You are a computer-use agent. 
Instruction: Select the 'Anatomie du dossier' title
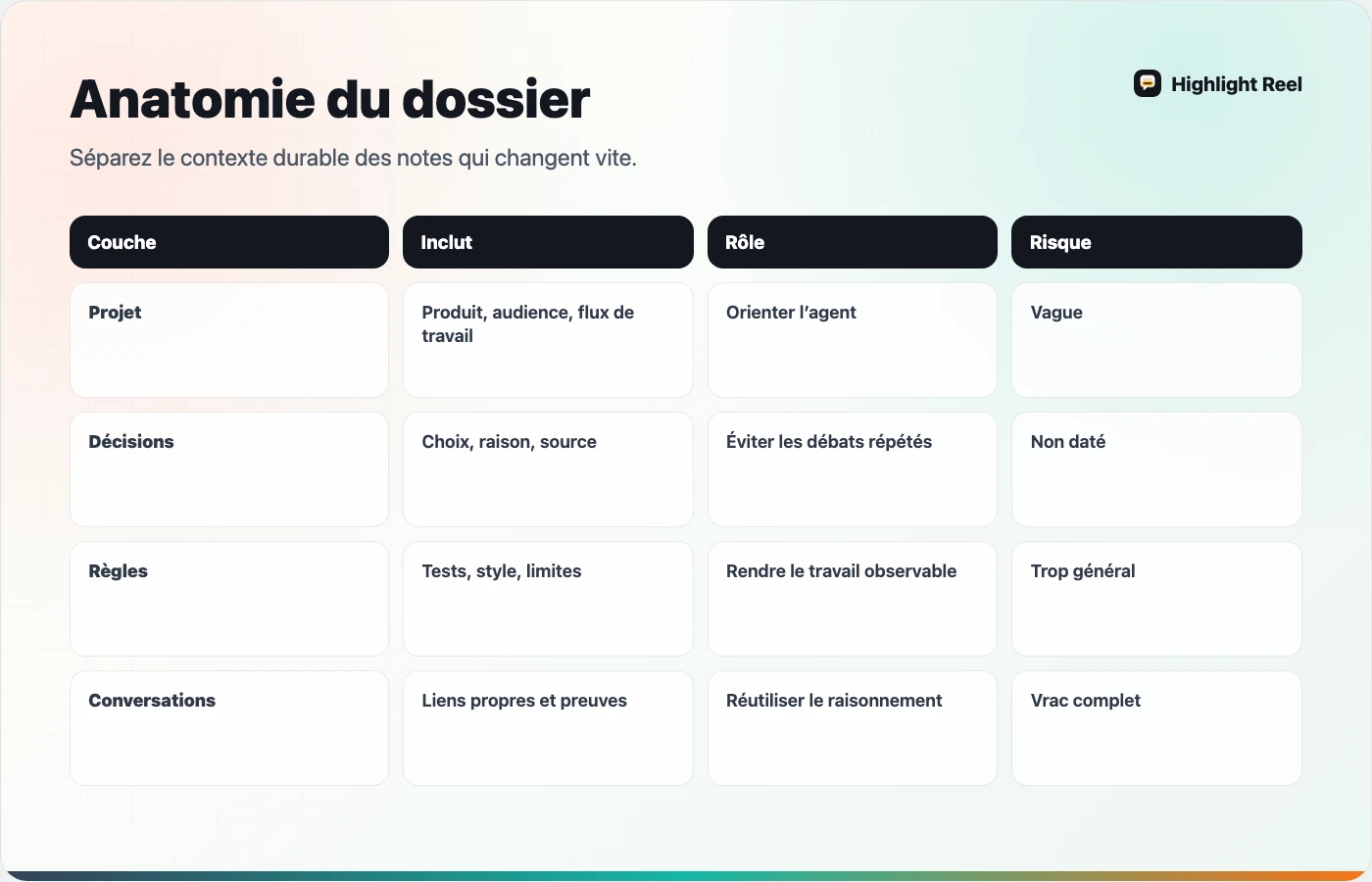330,99
